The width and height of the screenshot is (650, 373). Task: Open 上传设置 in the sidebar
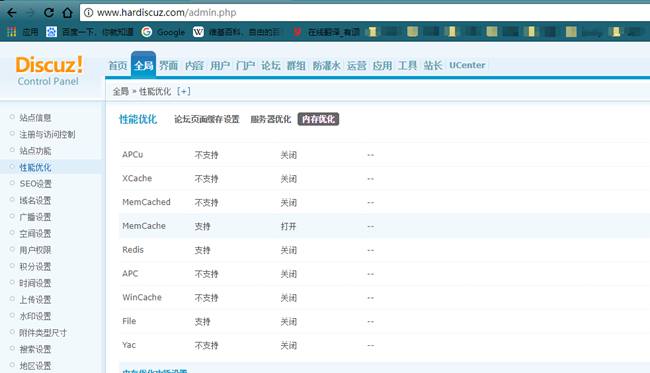pos(35,300)
